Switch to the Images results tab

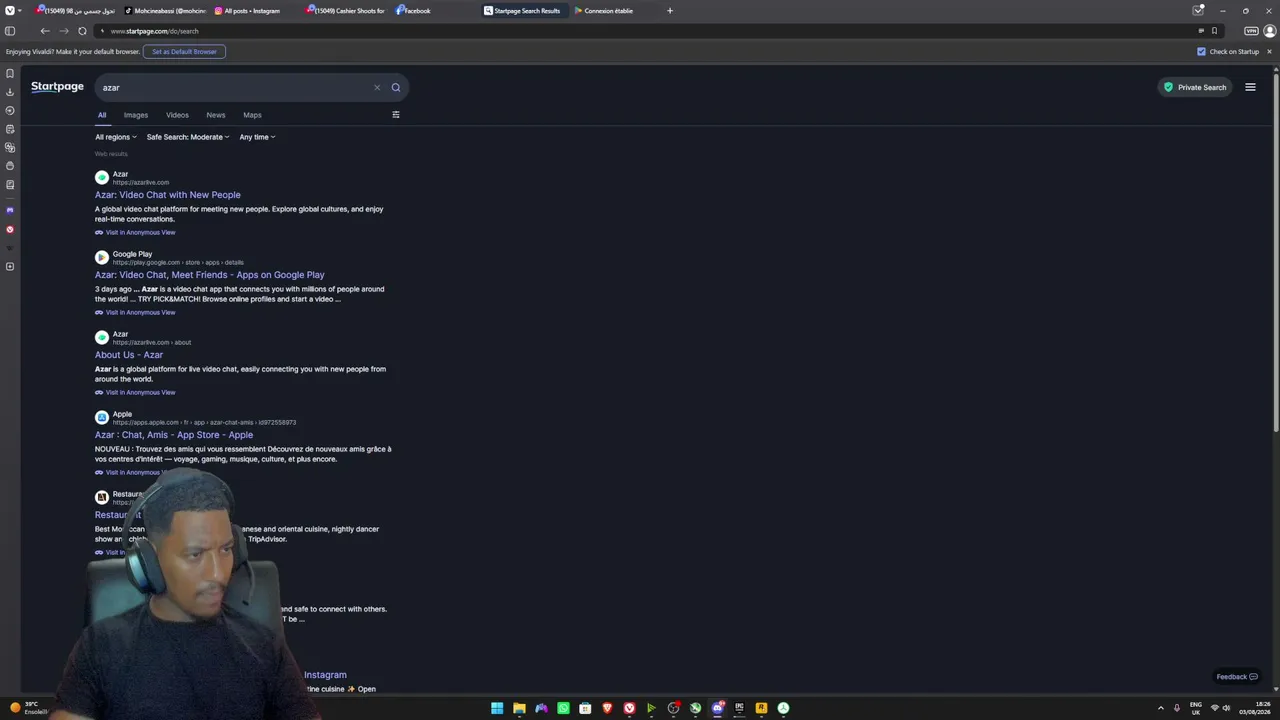[x=136, y=115]
